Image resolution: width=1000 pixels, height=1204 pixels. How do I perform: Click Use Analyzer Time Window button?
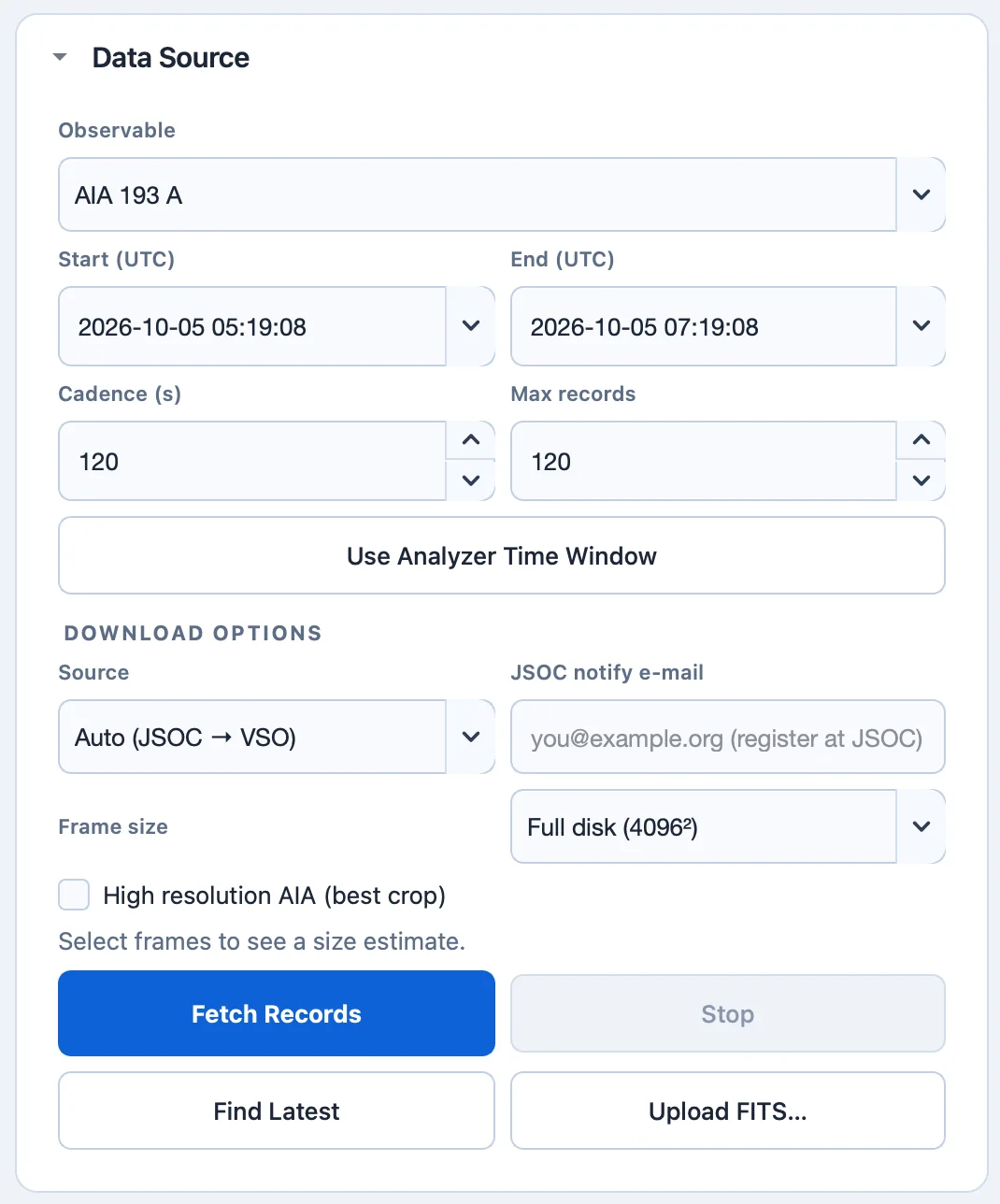502,555
